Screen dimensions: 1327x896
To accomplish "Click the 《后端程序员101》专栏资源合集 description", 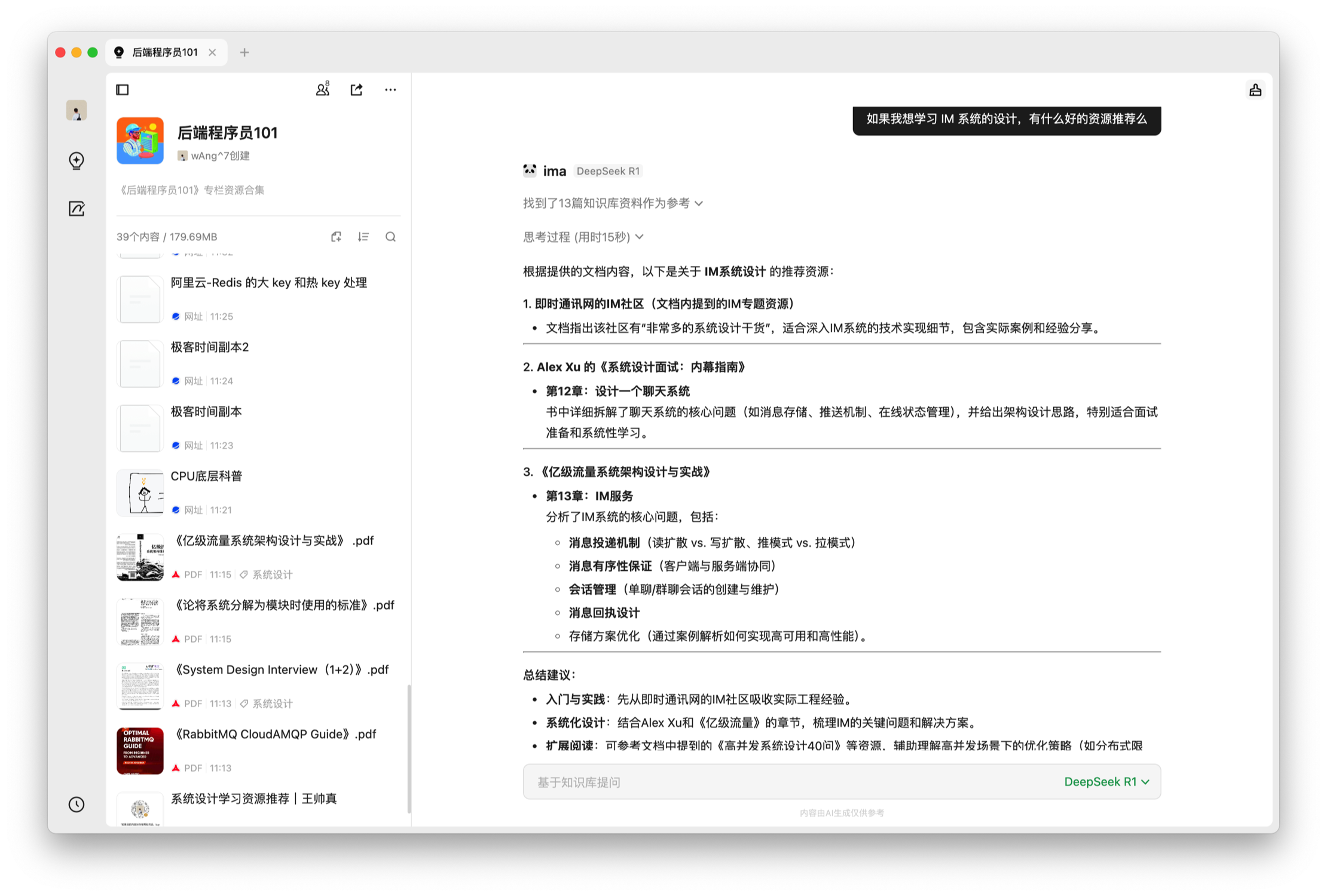I will tap(191, 190).
